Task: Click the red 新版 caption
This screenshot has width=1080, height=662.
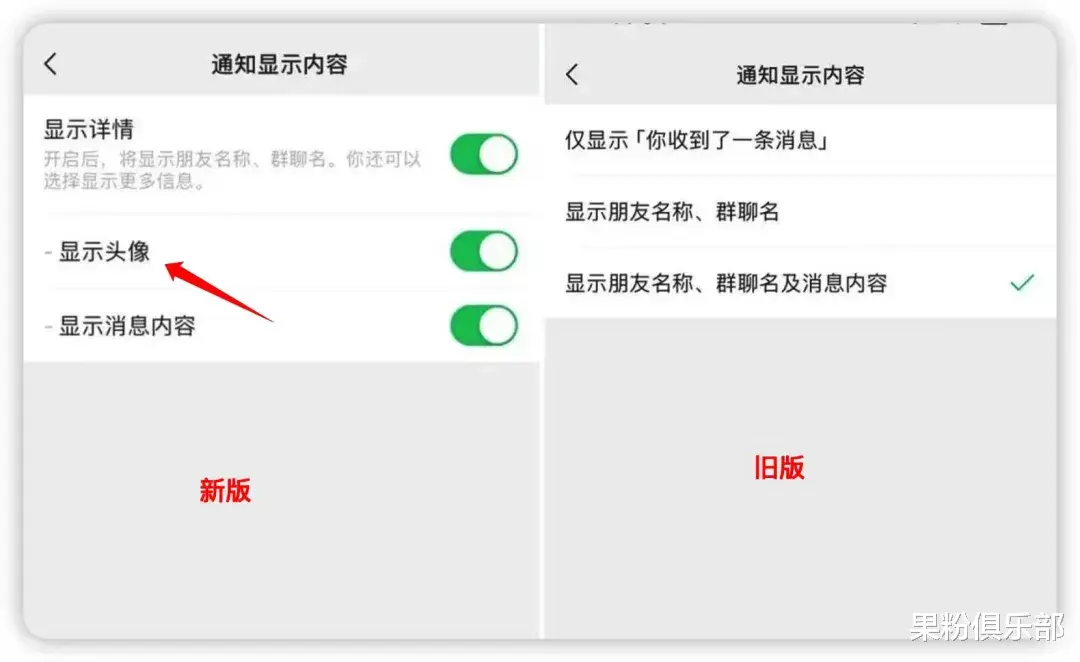Action: 225,490
